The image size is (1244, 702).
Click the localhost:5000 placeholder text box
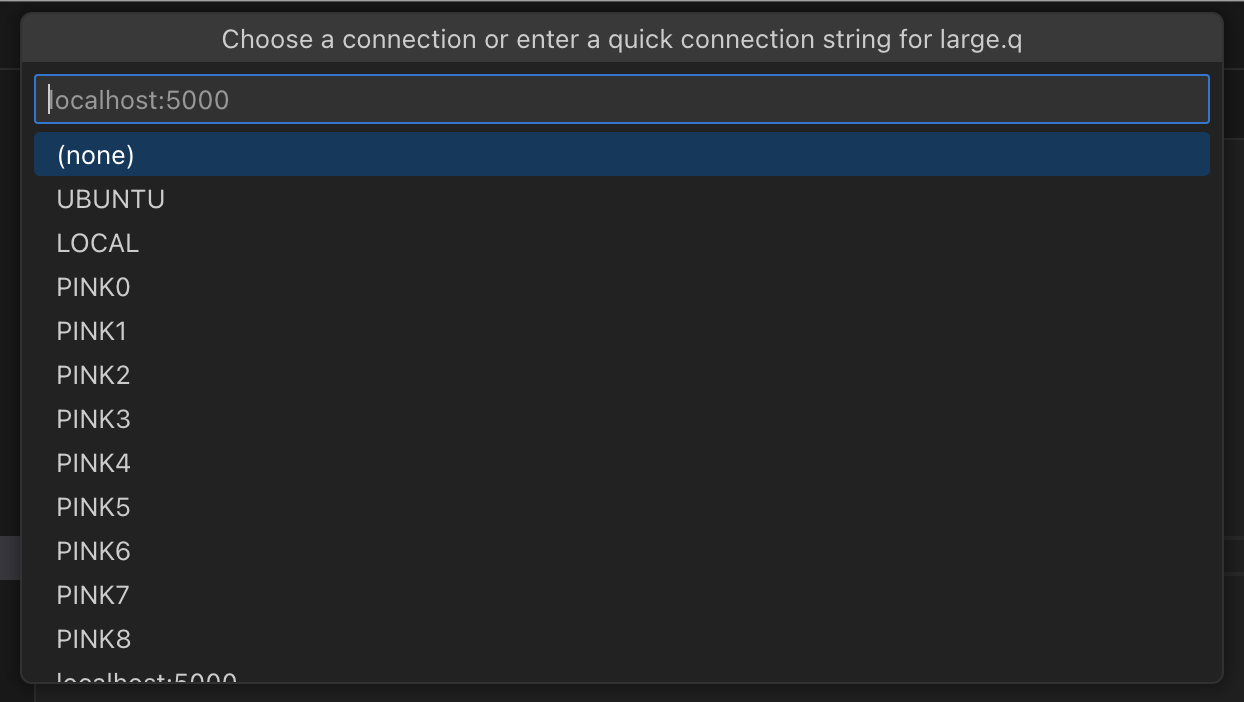point(620,99)
